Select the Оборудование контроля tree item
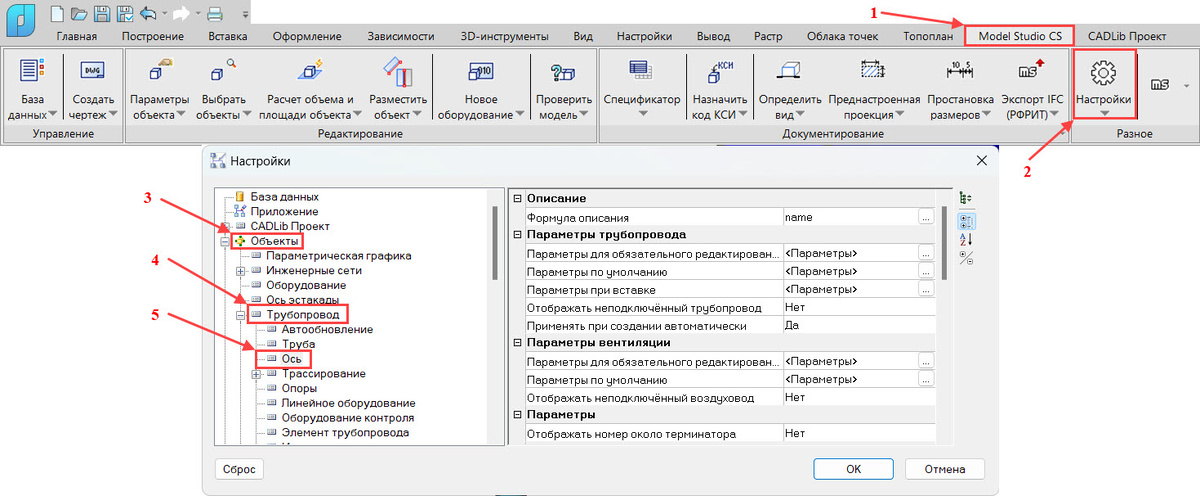This screenshot has height=496, width=1200. click(348, 418)
